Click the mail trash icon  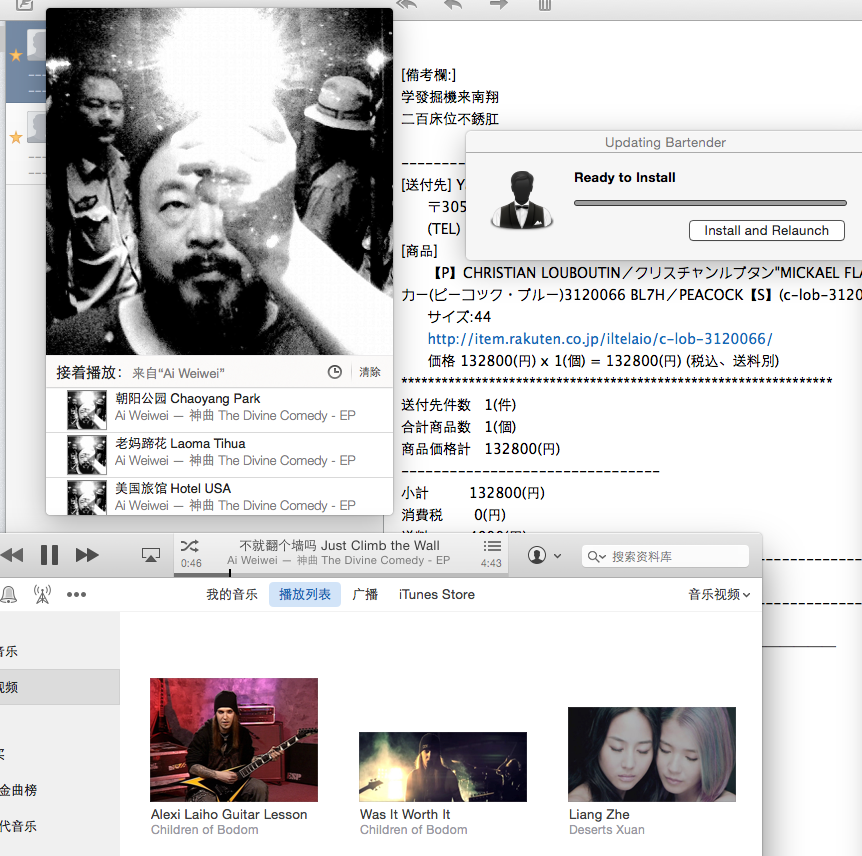(x=544, y=5)
